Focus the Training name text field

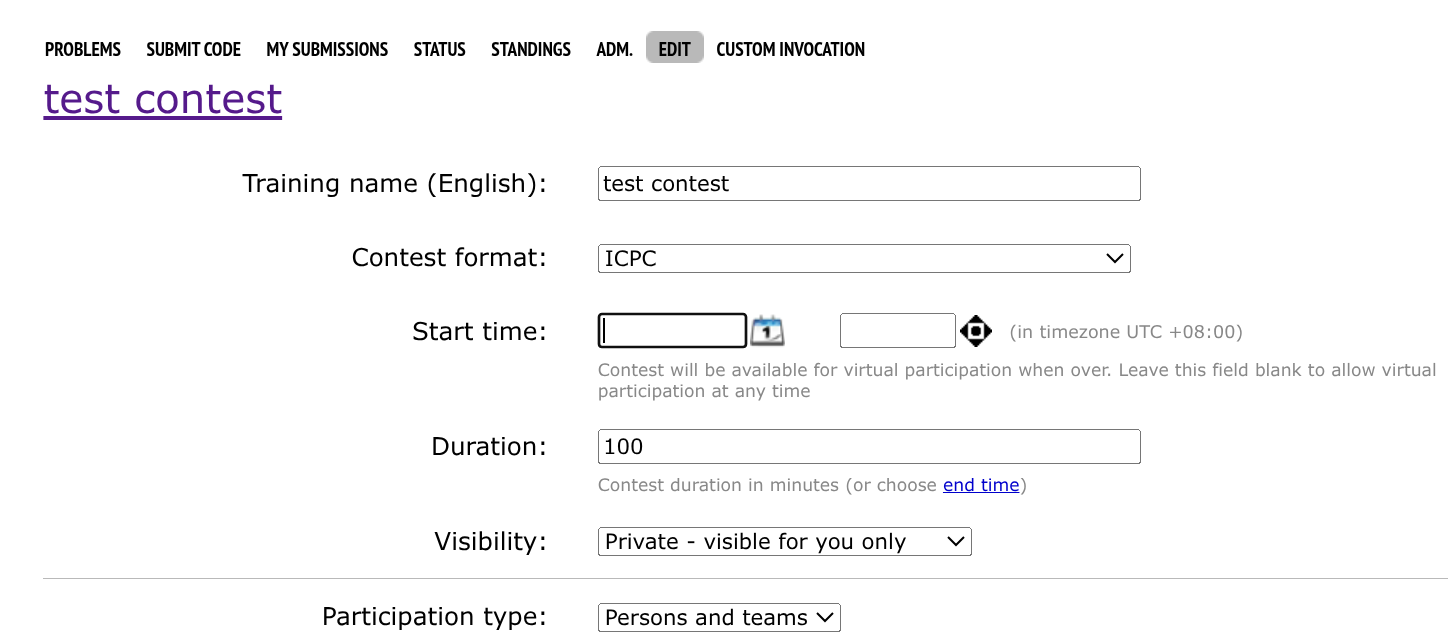point(868,184)
